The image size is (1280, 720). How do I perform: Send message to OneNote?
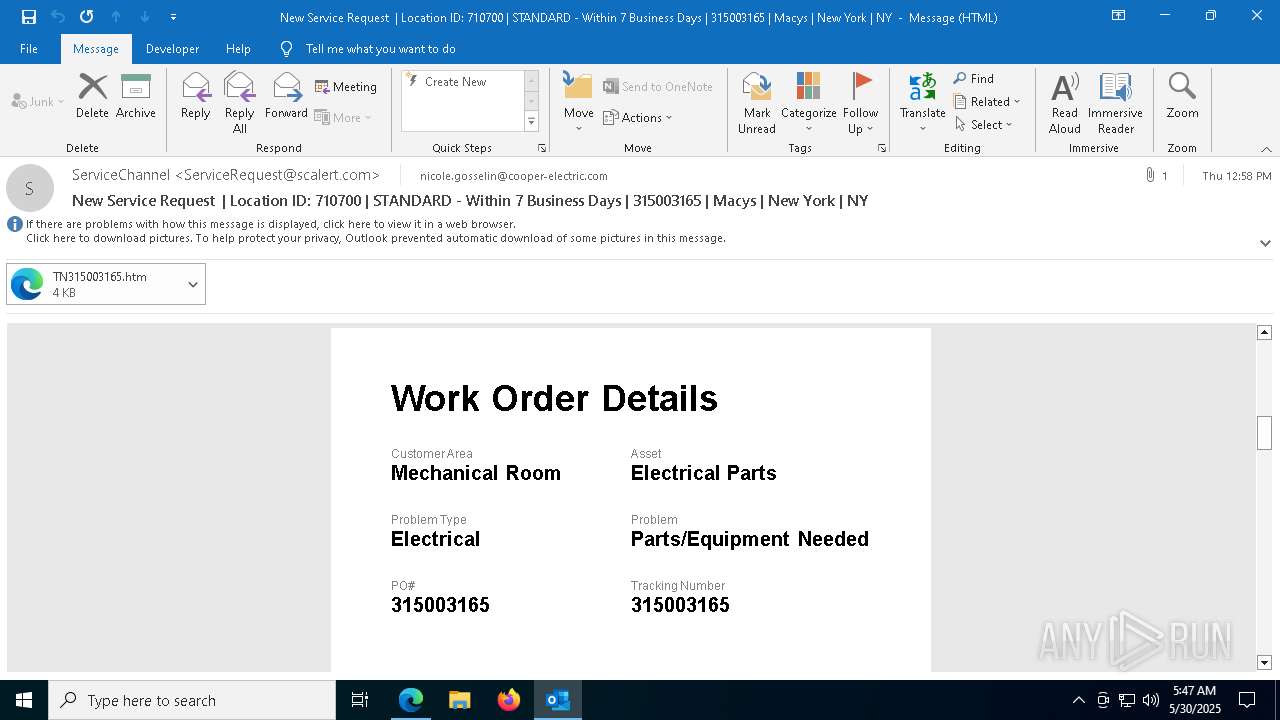(658, 87)
